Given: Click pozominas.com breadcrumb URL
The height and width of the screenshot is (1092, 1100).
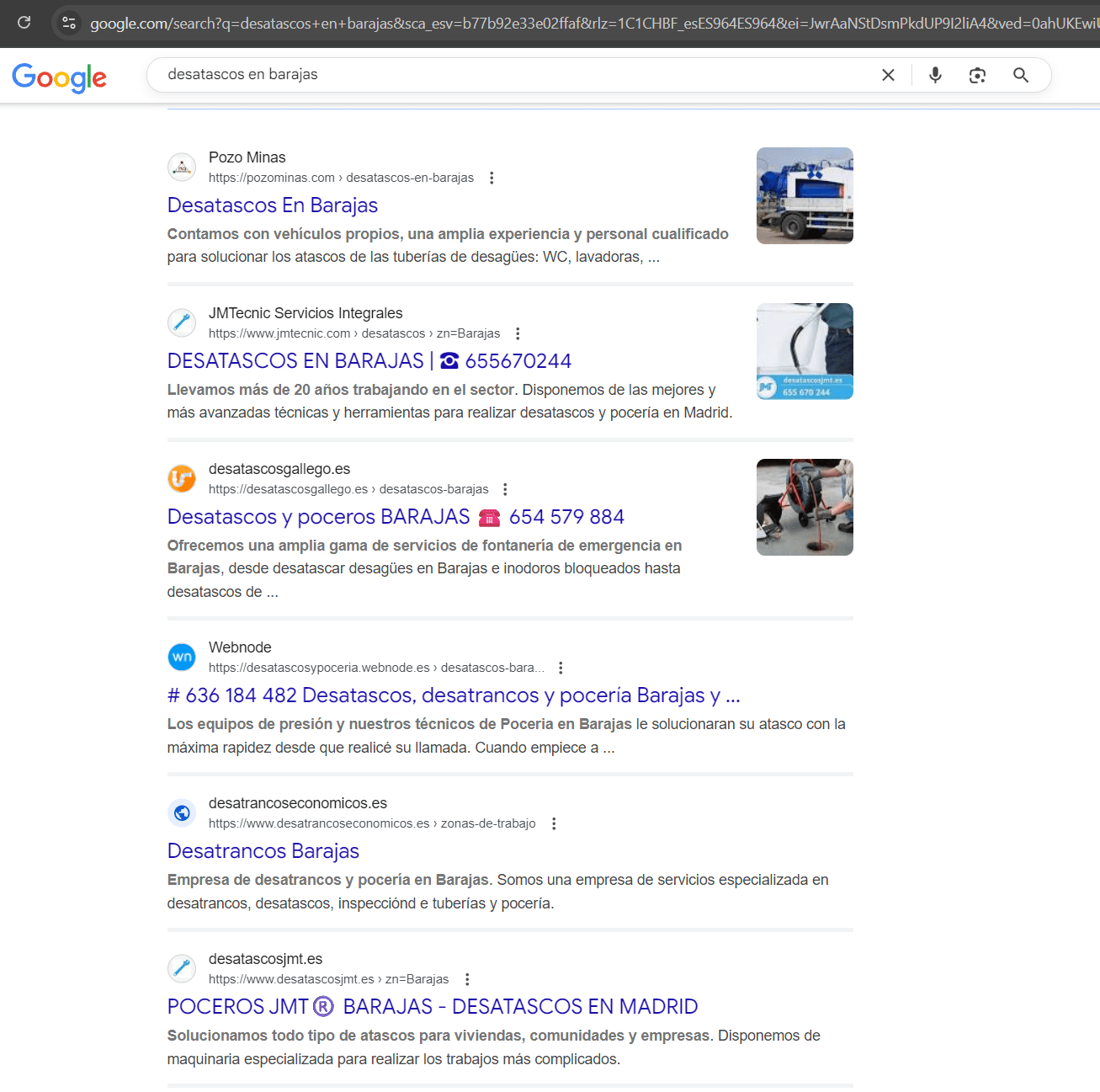Looking at the screenshot, I should [x=341, y=178].
